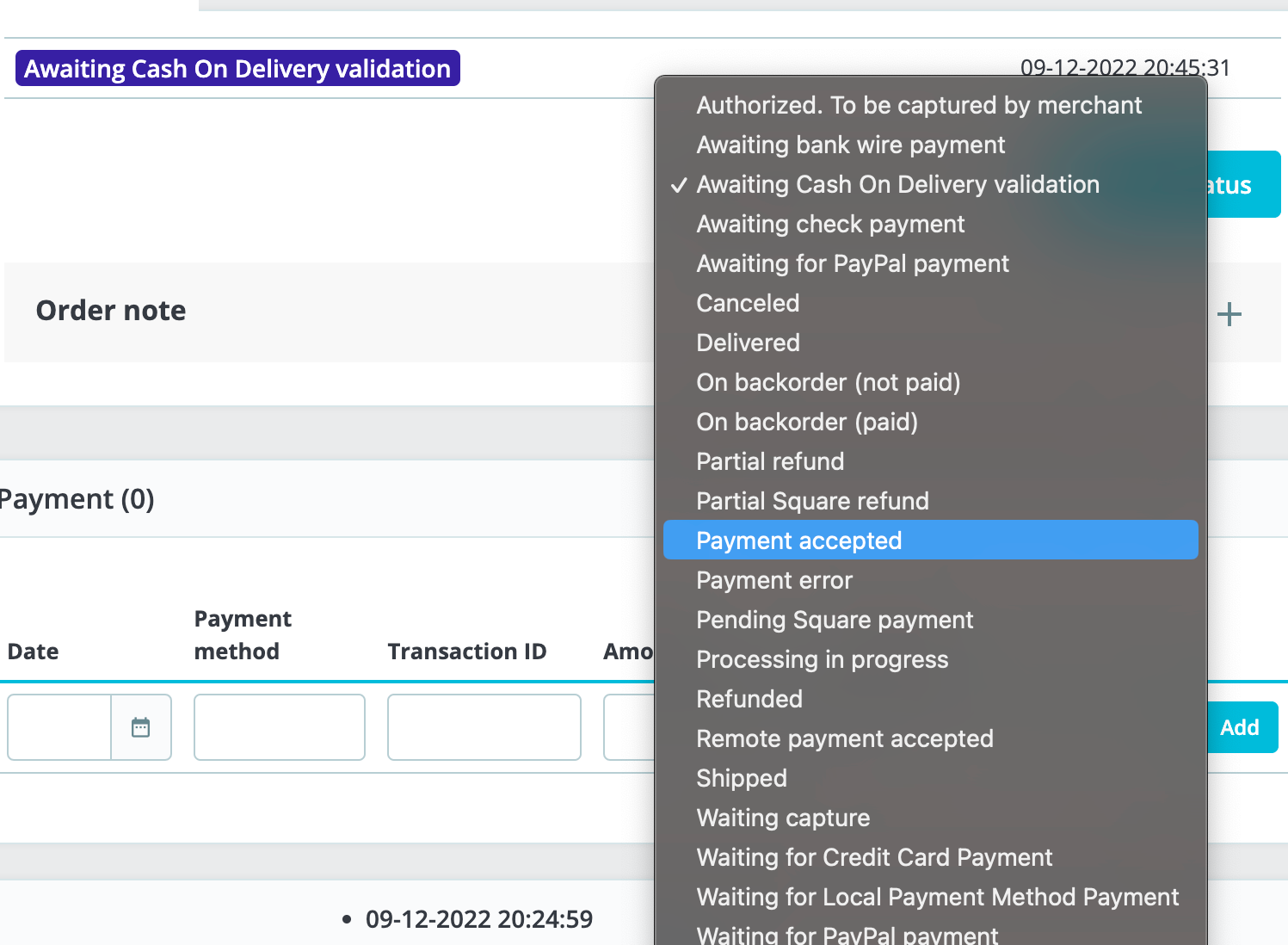Select 'Delivered' order status
The height and width of the screenshot is (945, 1288).
click(x=748, y=343)
